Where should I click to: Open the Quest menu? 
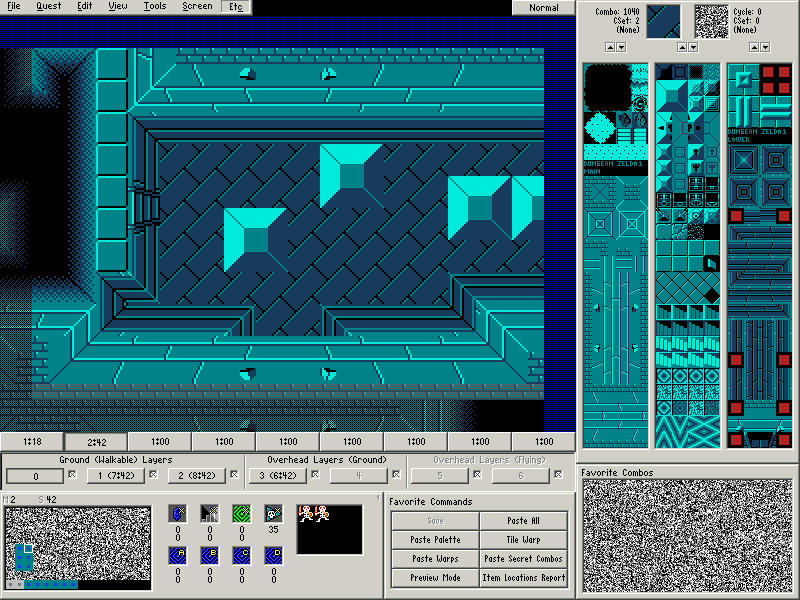[48, 7]
